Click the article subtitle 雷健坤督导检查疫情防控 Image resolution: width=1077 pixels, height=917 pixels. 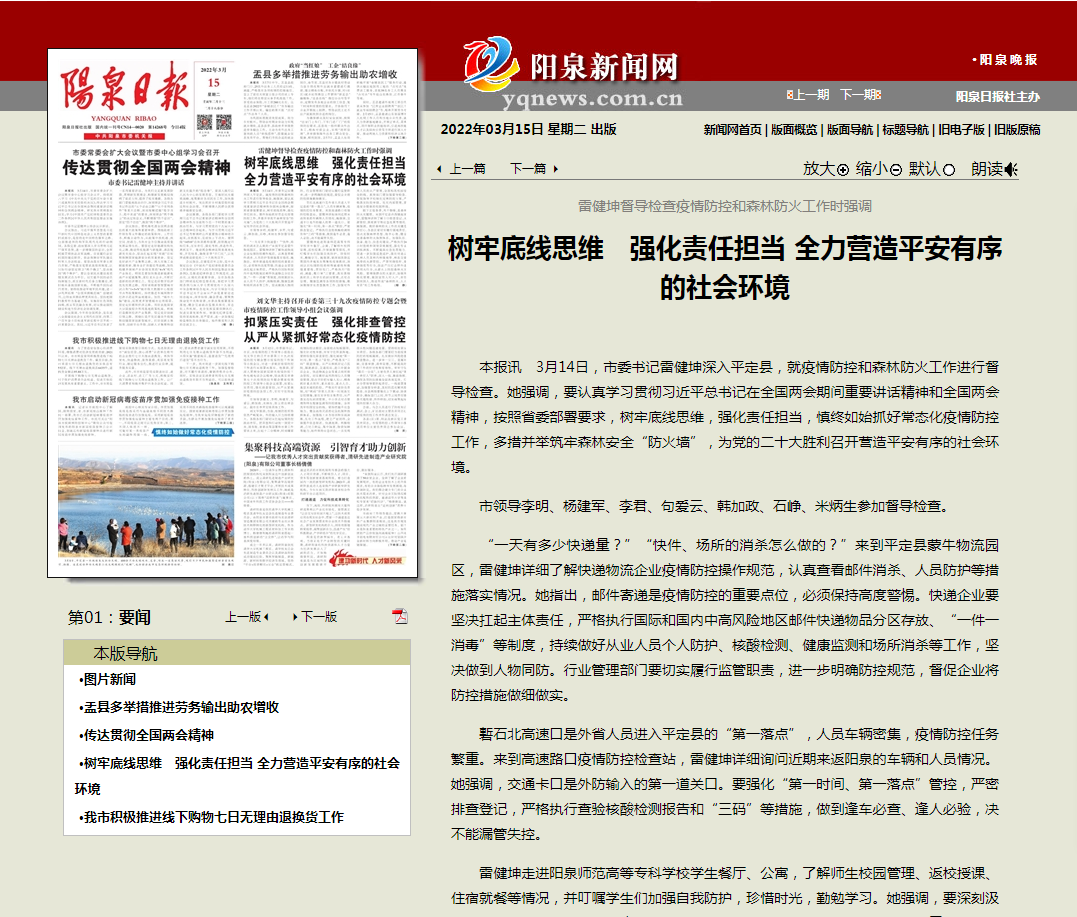[x=725, y=206]
